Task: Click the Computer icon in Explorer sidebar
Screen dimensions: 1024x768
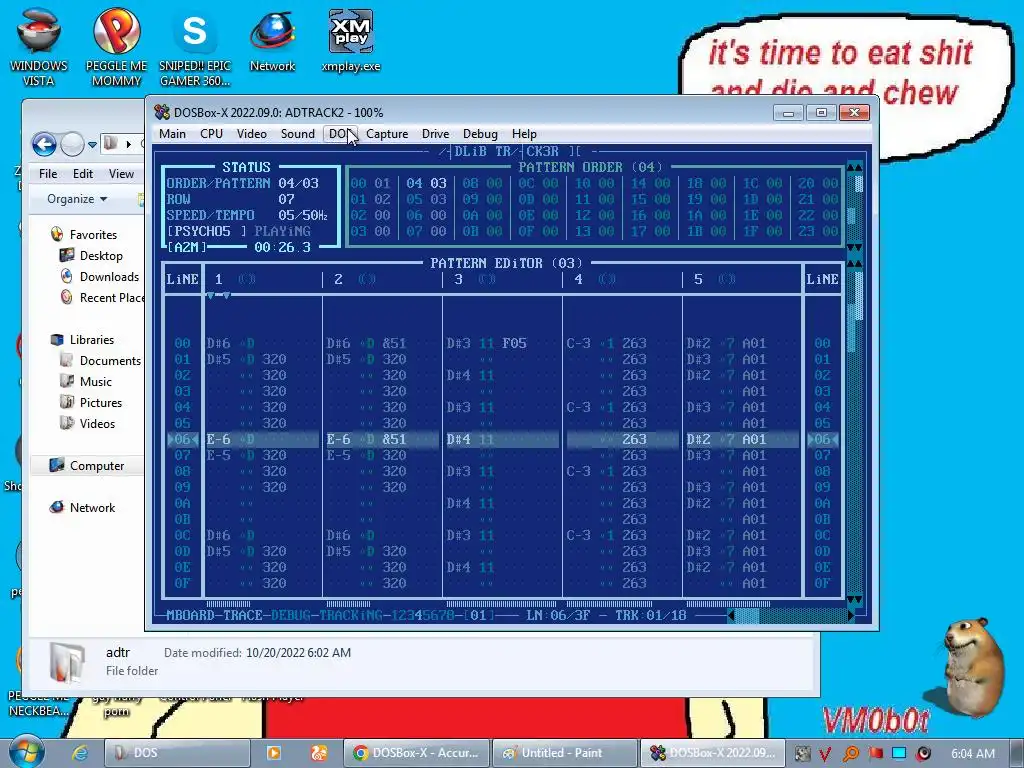Action: [x=57, y=466]
